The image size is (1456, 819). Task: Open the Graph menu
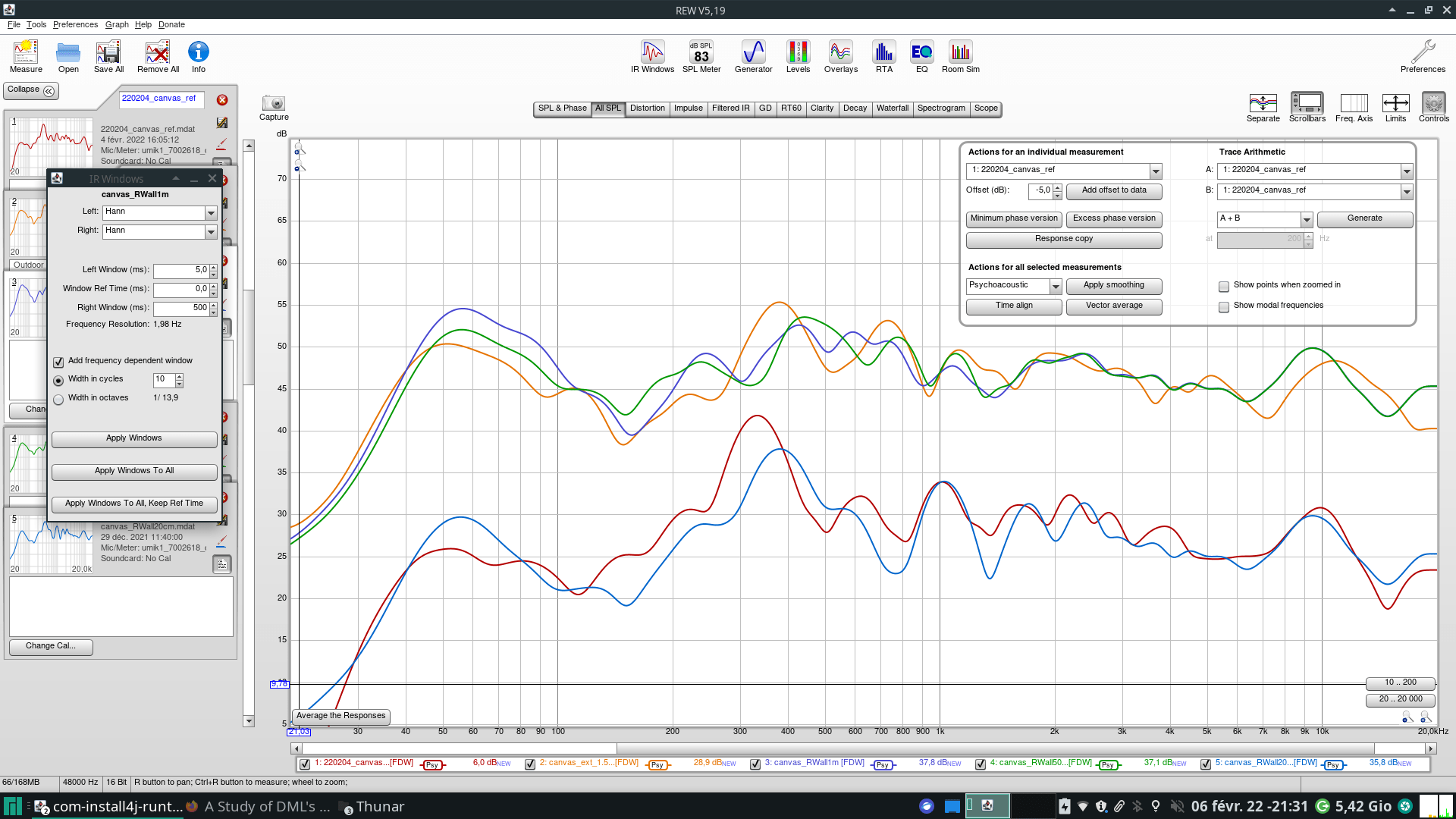click(x=117, y=24)
